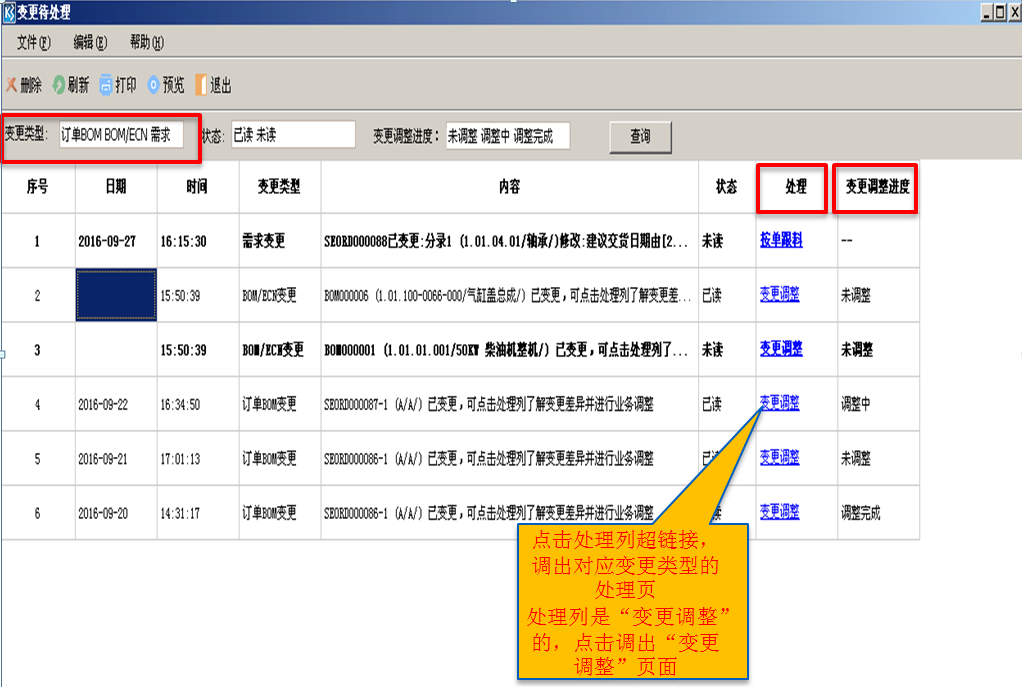Open the 状态 filter field
The height and width of the screenshot is (687, 1022).
tap(292, 135)
